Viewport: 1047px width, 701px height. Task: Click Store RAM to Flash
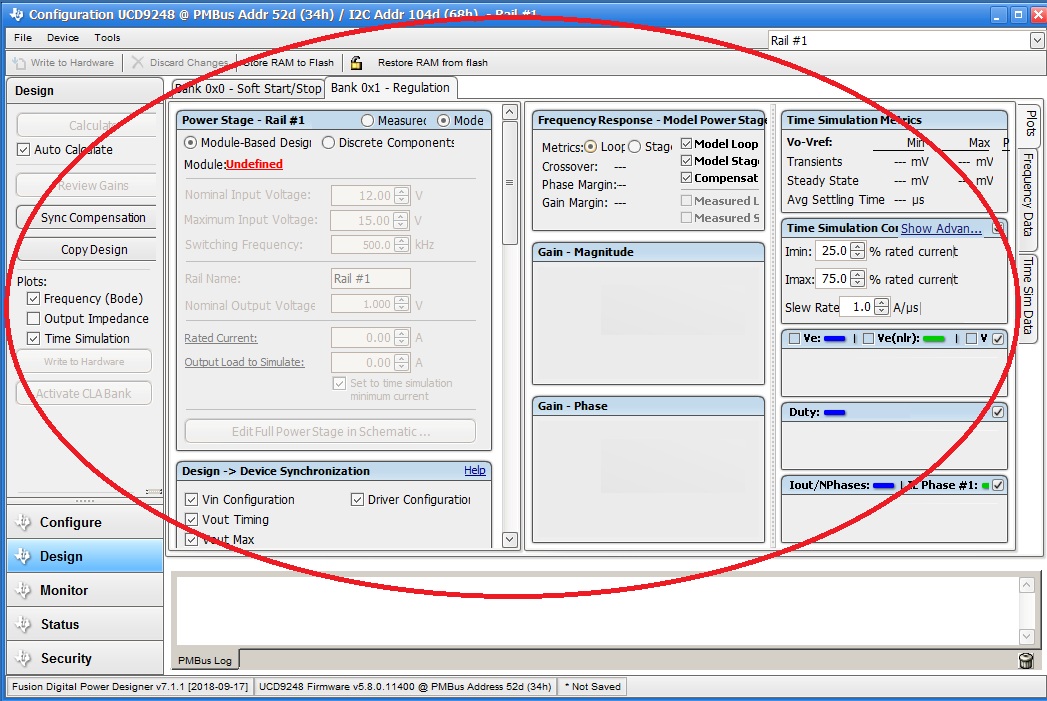pos(288,63)
